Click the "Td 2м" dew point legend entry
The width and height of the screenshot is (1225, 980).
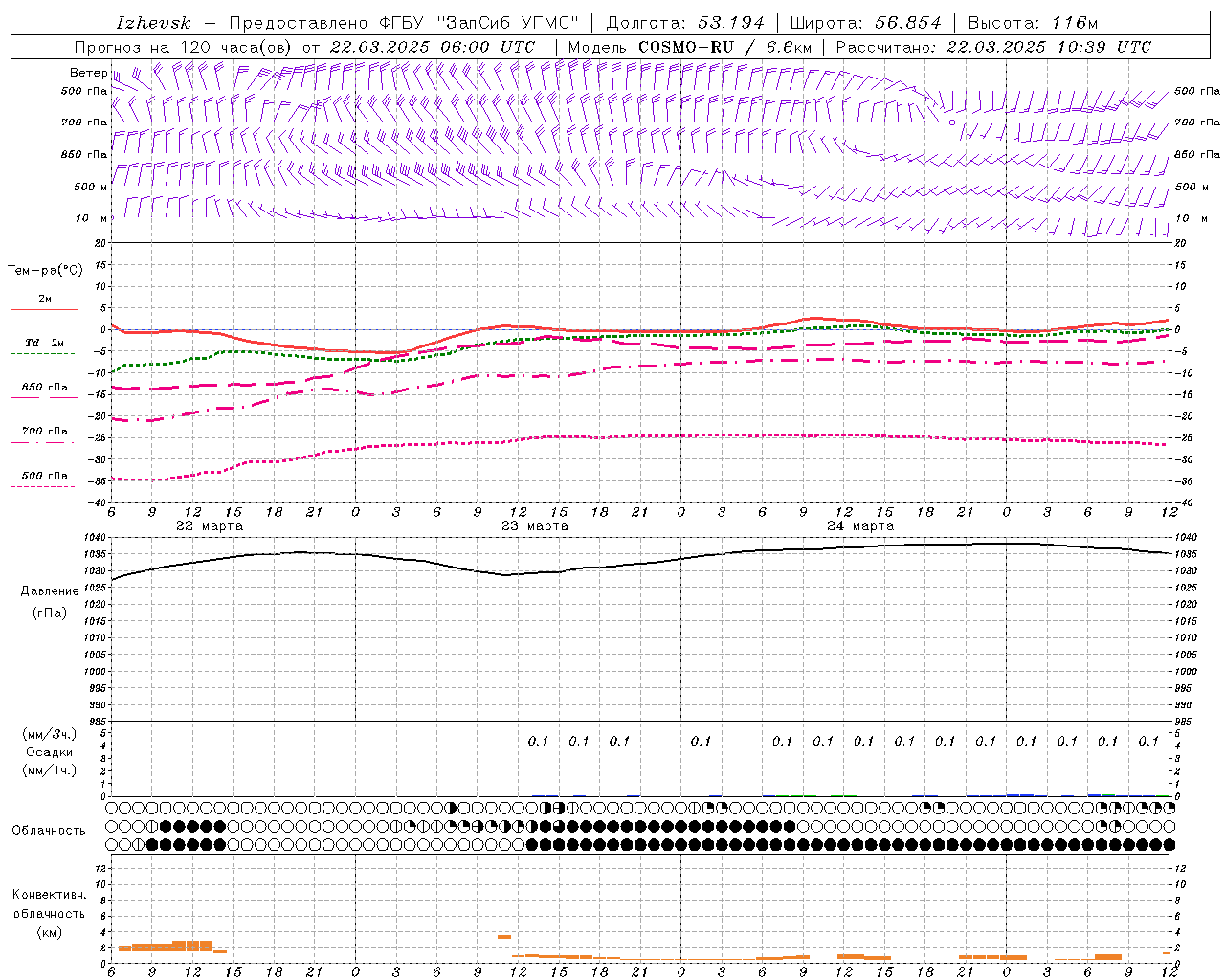[44, 343]
